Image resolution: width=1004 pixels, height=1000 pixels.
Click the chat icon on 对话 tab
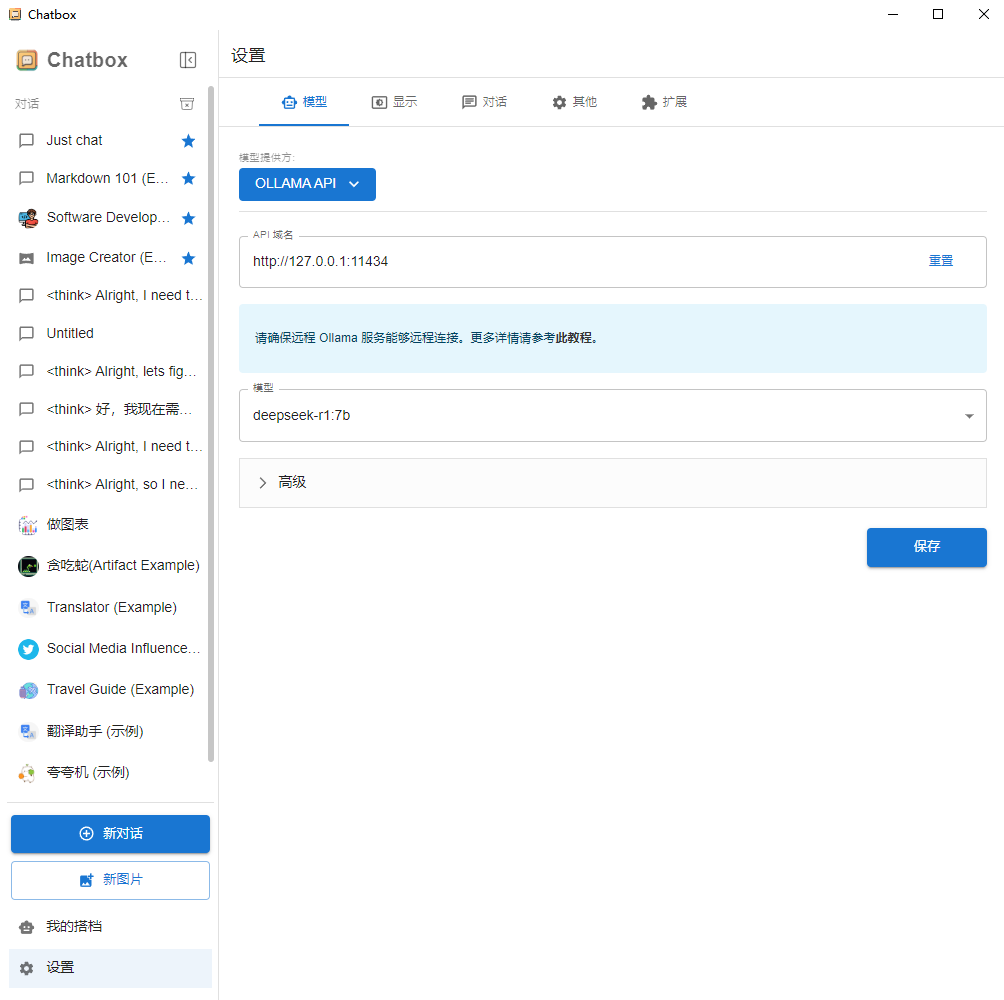pyautogui.click(x=469, y=102)
